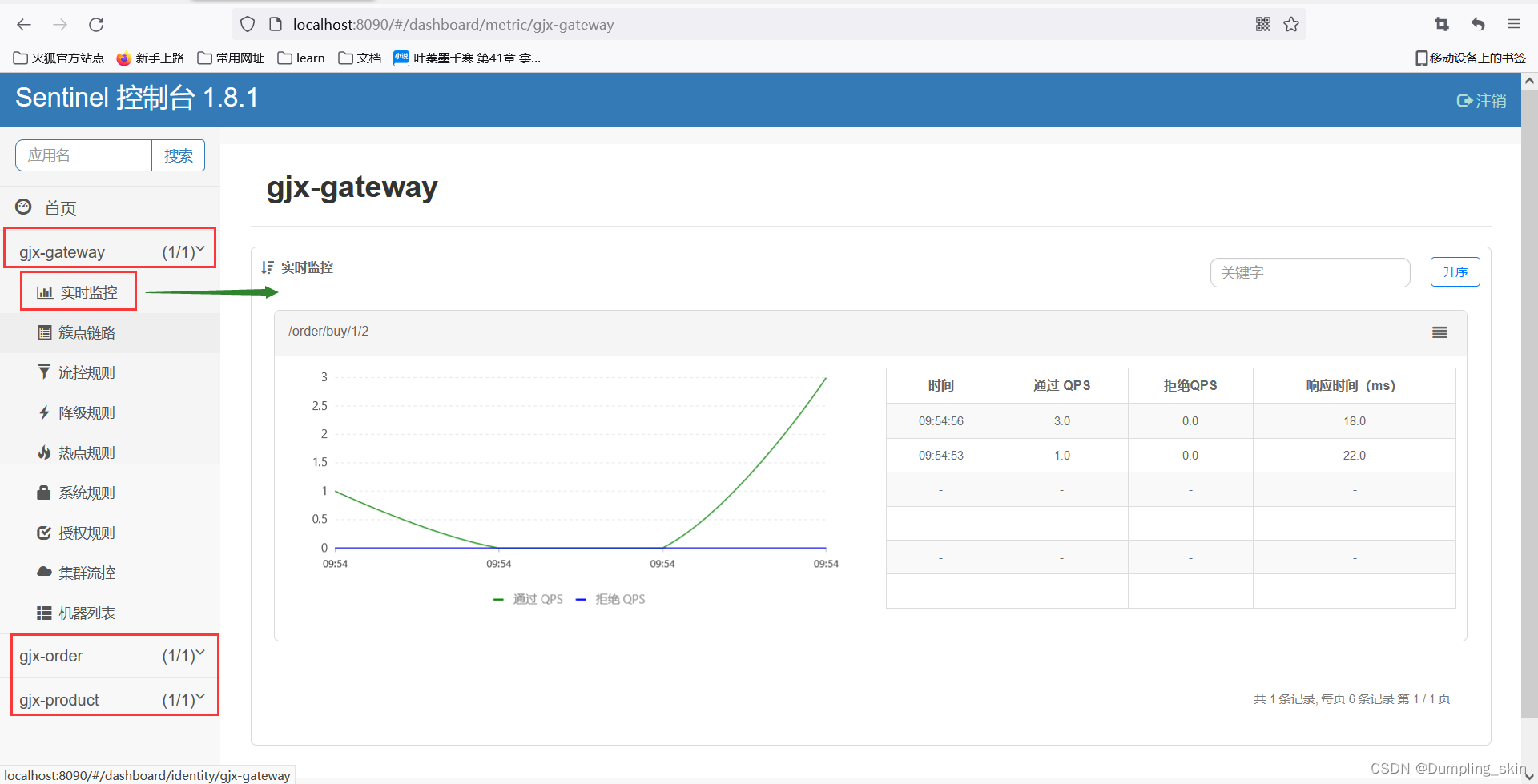Image resolution: width=1538 pixels, height=784 pixels.
Task: Open 簇点链路 in the sidebar
Action: [87, 332]
